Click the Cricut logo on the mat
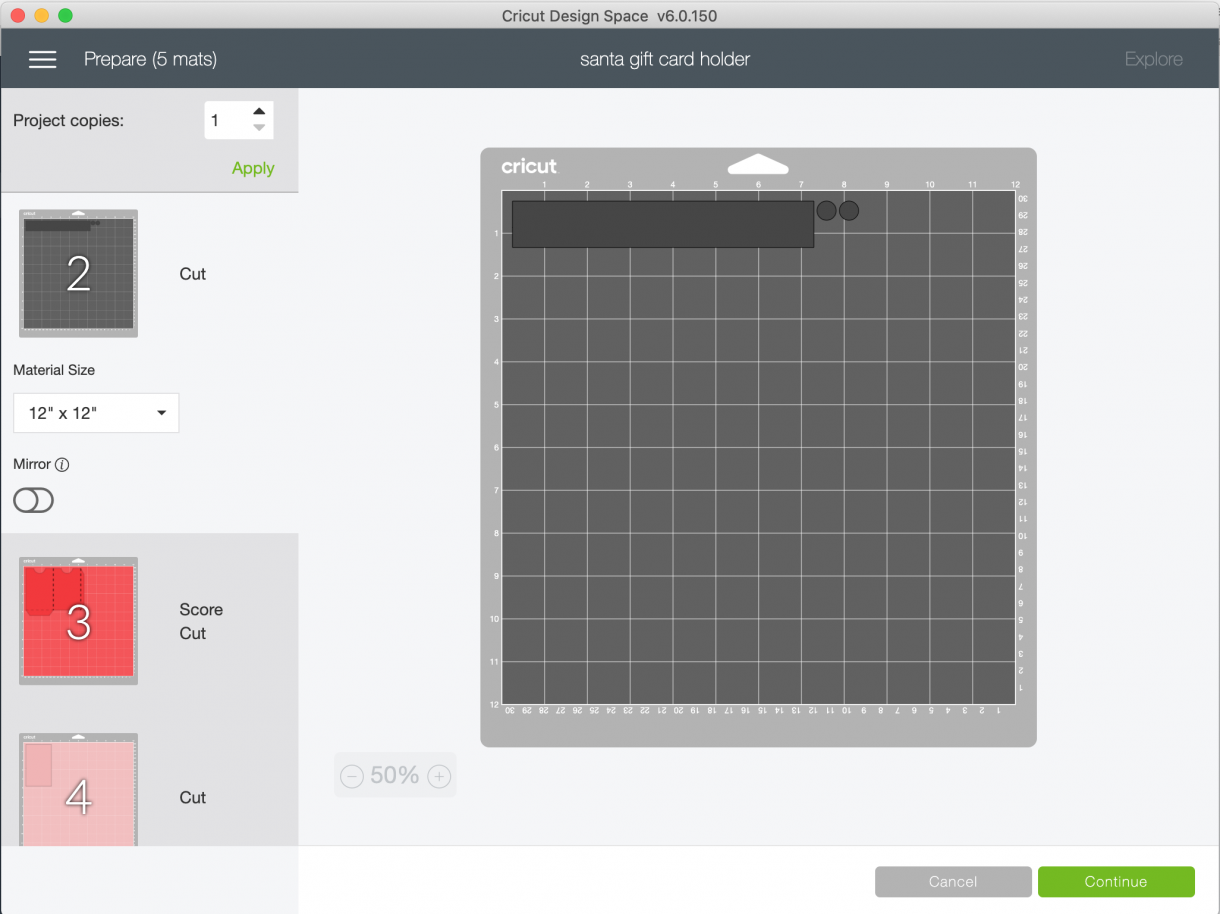Image resolution: width=1220 pixels, height=914 pixels. (x=529, y=166)
